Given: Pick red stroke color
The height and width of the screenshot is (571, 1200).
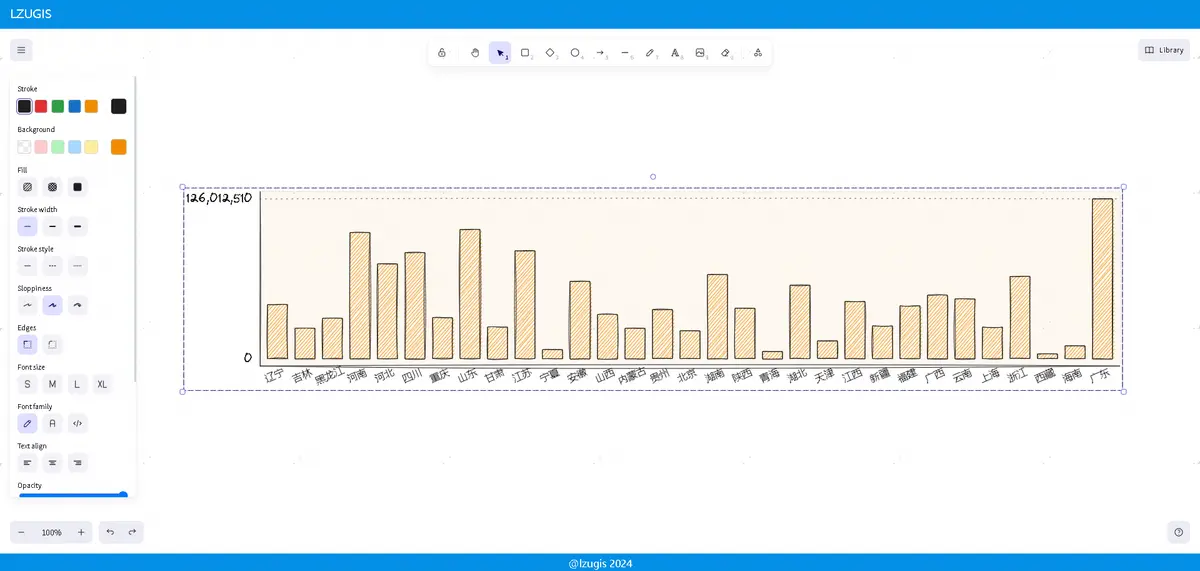Looking at the screenshot, I should (x=41, y=106).
